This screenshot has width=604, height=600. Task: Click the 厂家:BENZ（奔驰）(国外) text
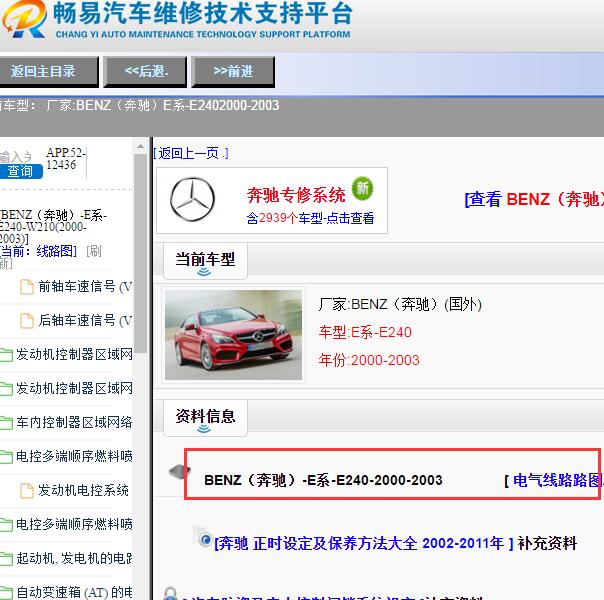400,304
